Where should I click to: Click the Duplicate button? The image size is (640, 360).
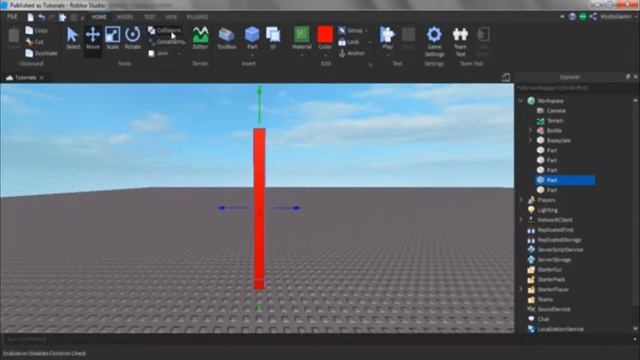41,53
